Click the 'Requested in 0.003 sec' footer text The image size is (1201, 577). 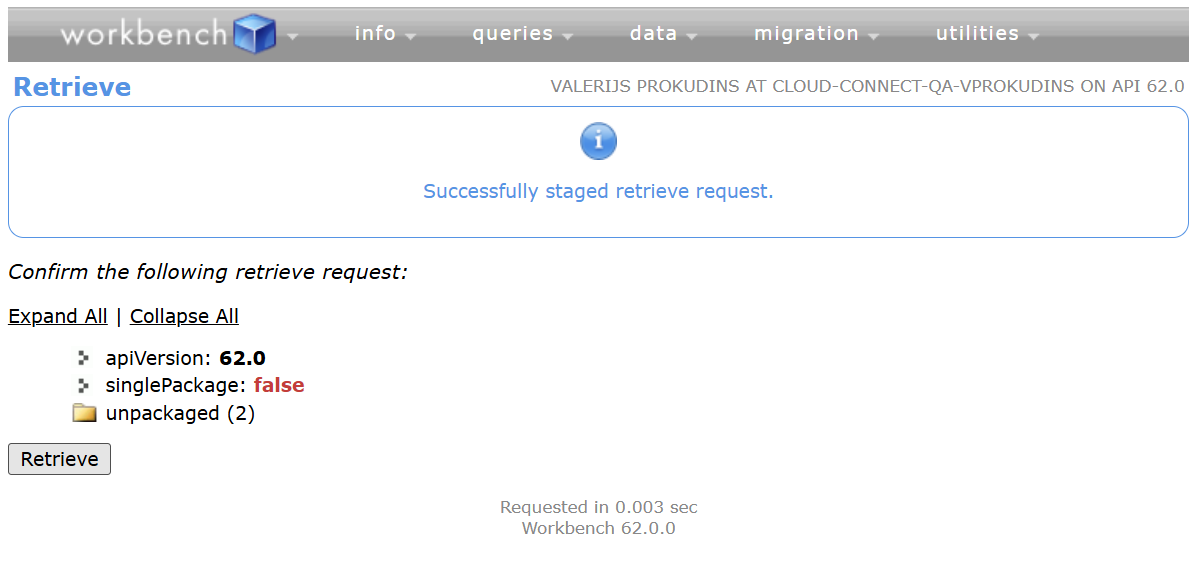click(x=599, y=507)
